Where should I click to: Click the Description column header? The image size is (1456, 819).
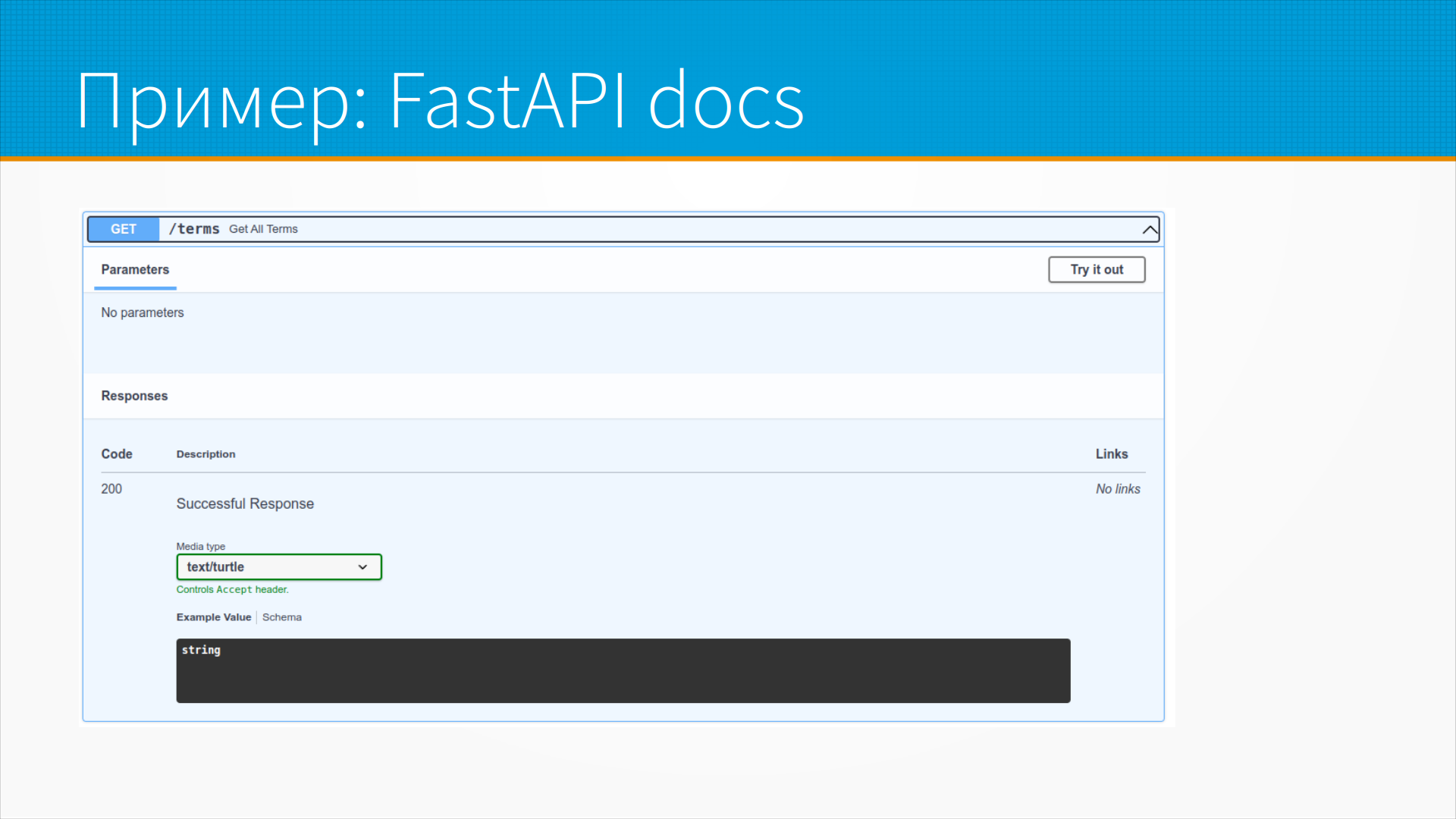[x=206, y=454]
